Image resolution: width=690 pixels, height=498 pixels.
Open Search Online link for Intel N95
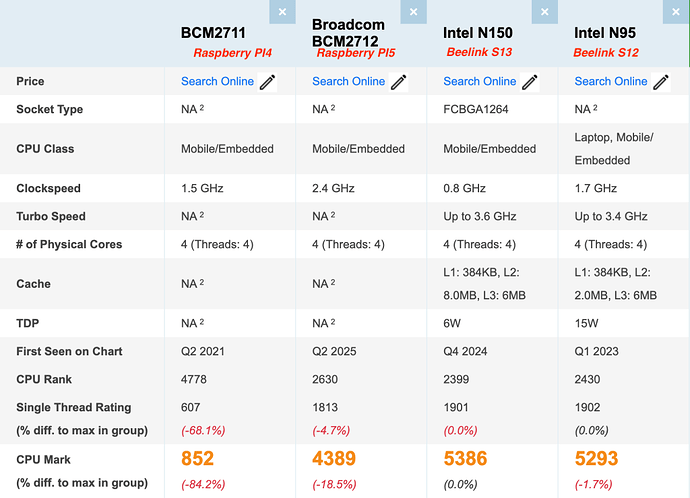coord(611,81)
